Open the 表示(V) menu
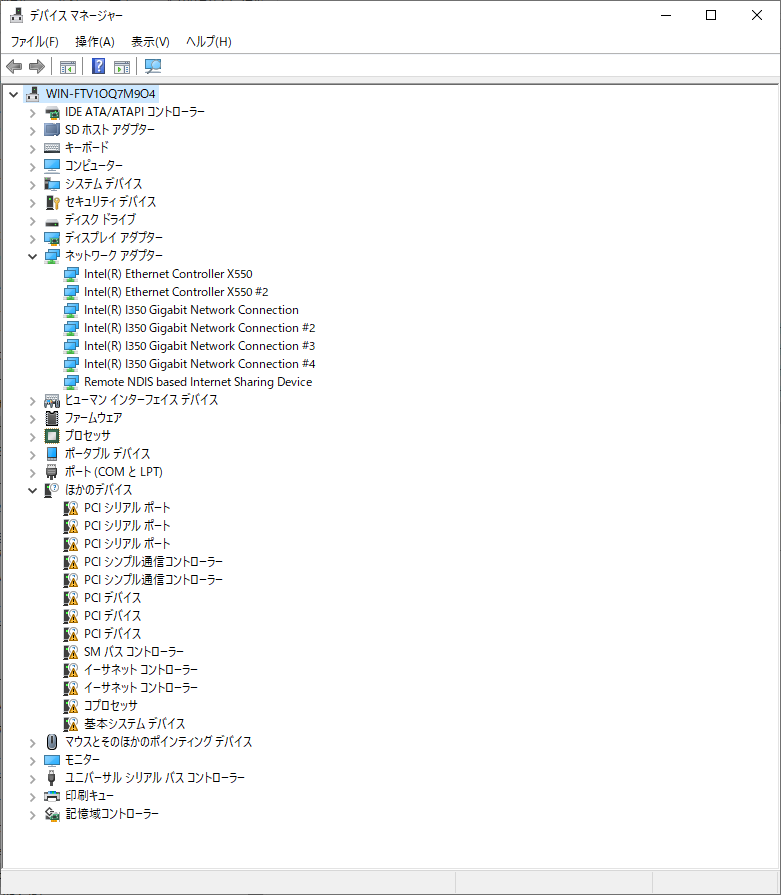This screenshot has width=781, height=895. pos(150,42)
